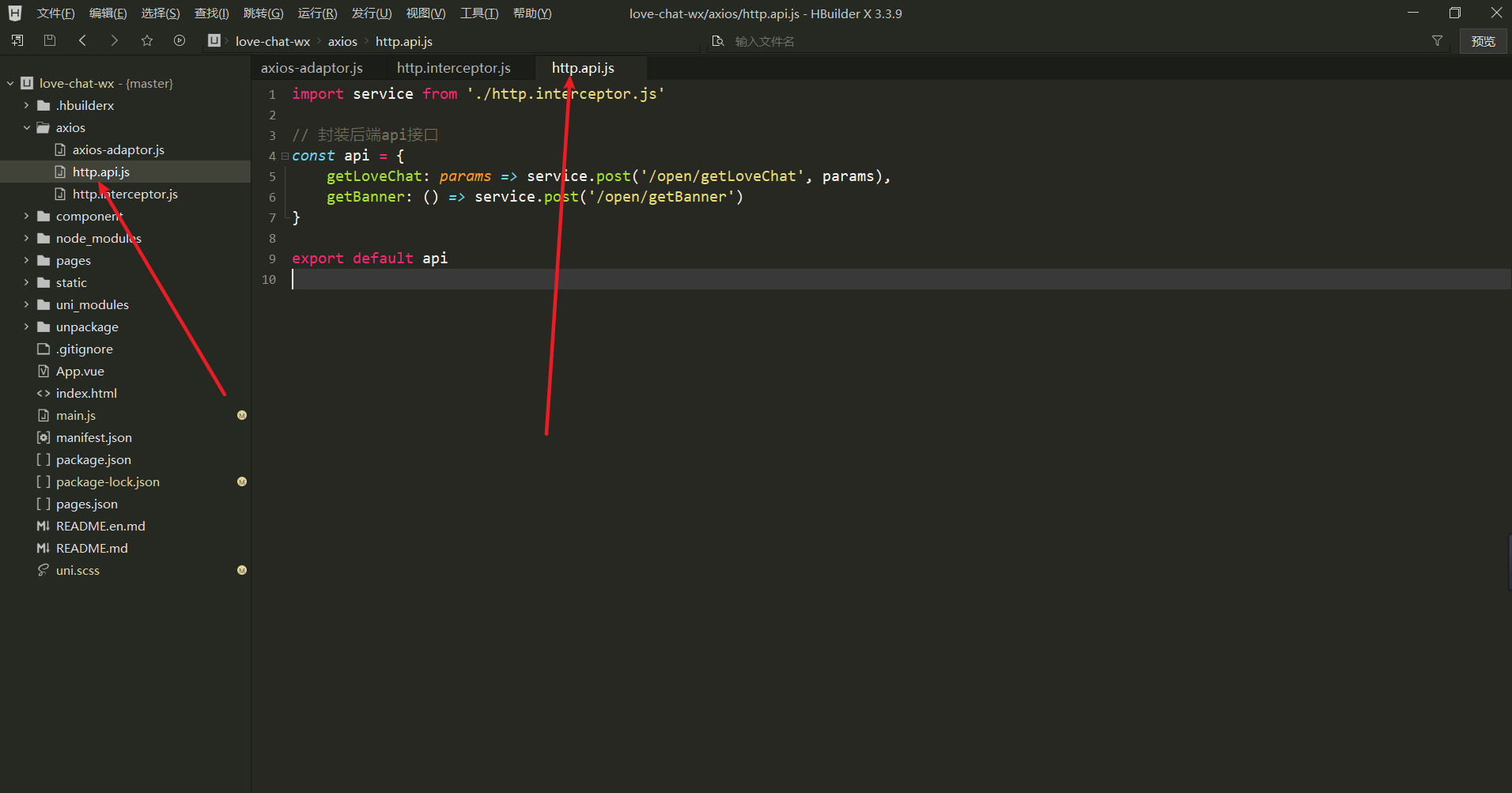Expand the pages folder

click(x=26, y=260)
